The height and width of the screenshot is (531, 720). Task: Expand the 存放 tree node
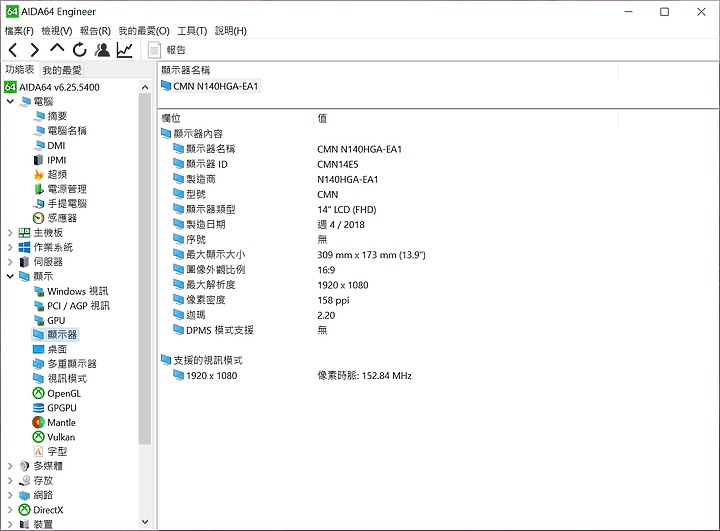tap(10, 481)
